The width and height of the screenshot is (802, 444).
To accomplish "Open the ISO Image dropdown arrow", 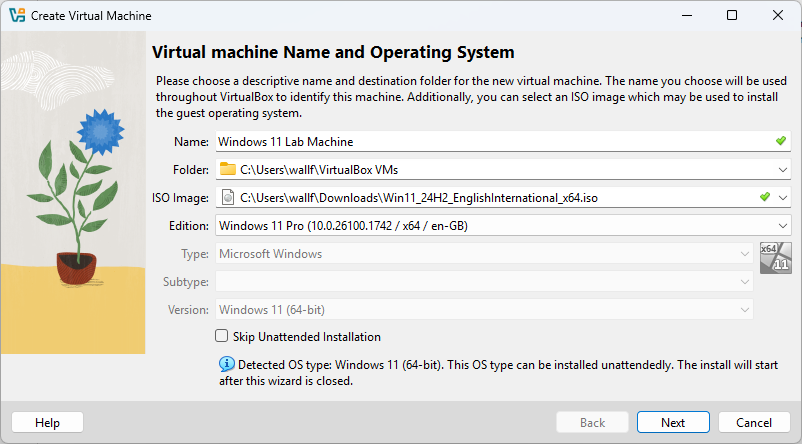I will point(783,197).
